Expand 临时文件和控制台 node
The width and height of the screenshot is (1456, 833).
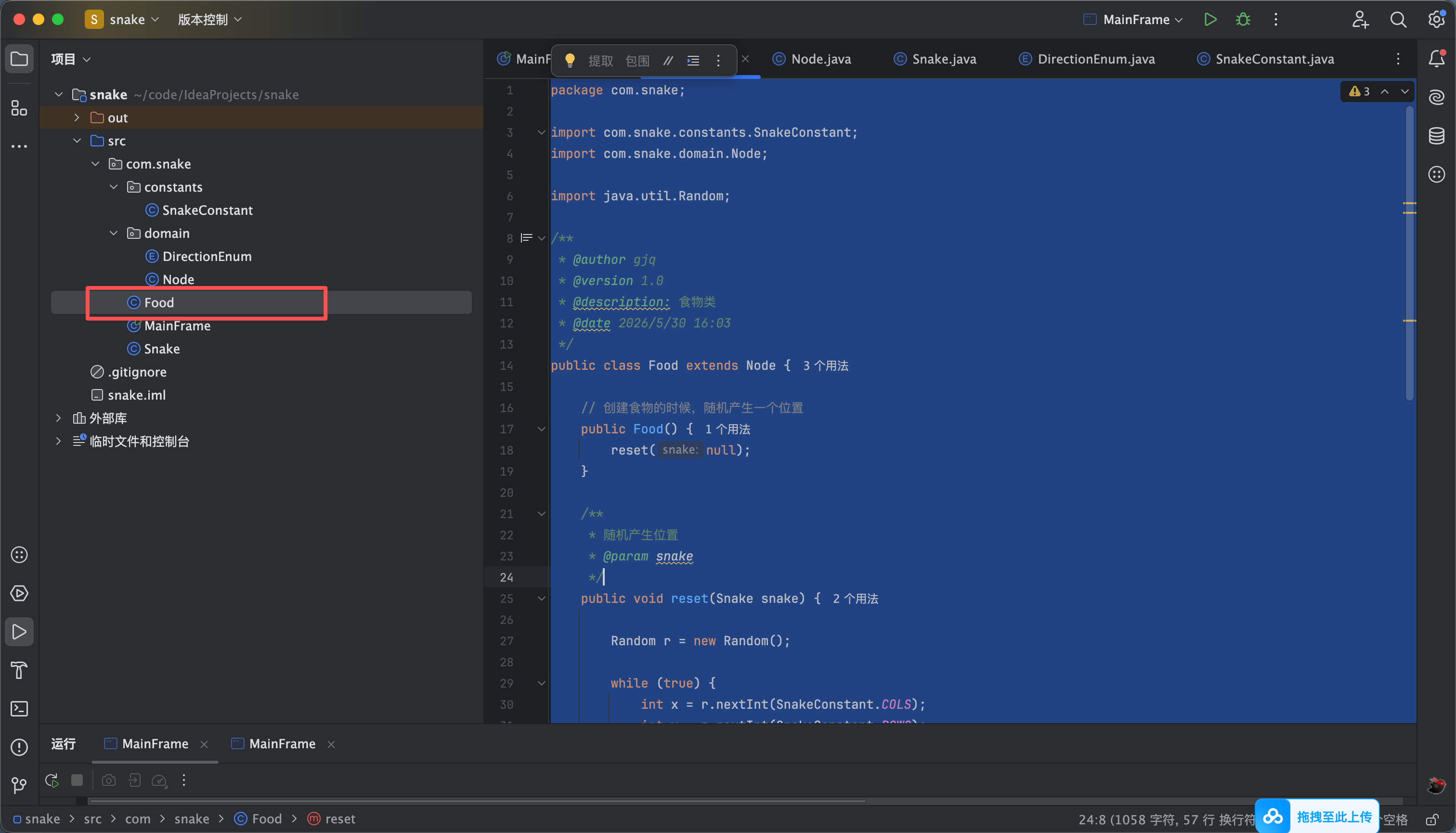point(58,441)
